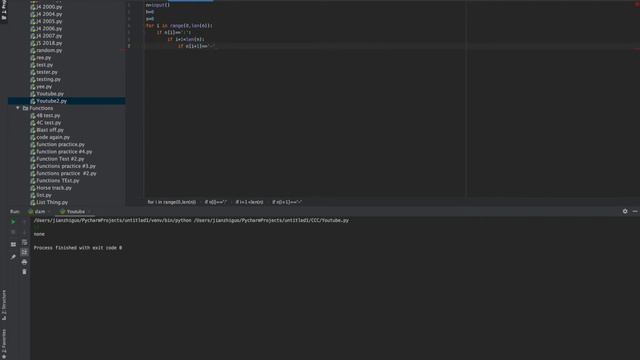Viewport: 640px width, 360px height.
Task: Open J4 2005.py in the project tree
Action: (x=49, y=22)
